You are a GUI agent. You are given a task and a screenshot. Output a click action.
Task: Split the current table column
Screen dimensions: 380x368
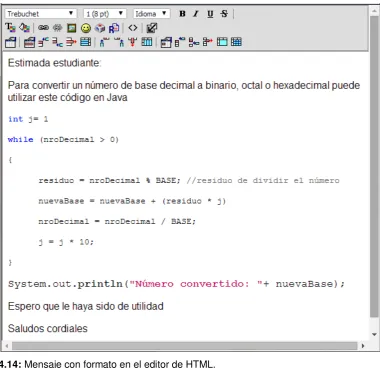(x=147, y=42)
